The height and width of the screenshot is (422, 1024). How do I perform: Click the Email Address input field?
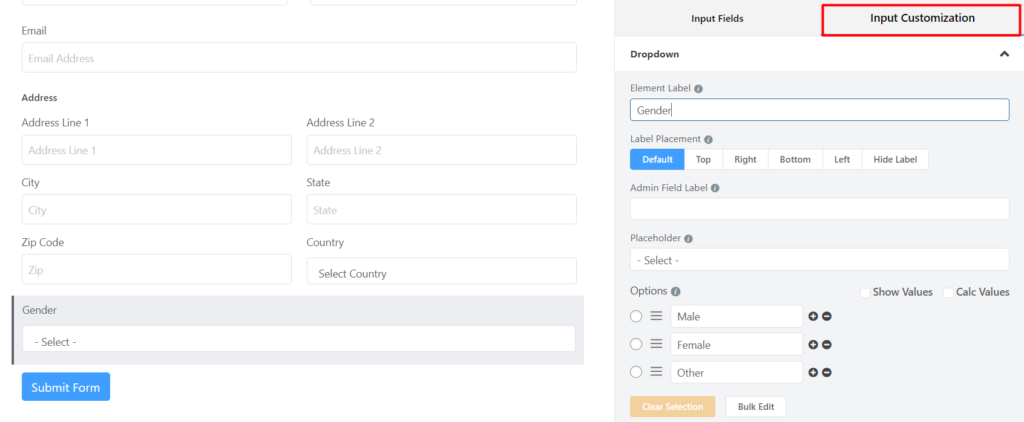point(299,58)
